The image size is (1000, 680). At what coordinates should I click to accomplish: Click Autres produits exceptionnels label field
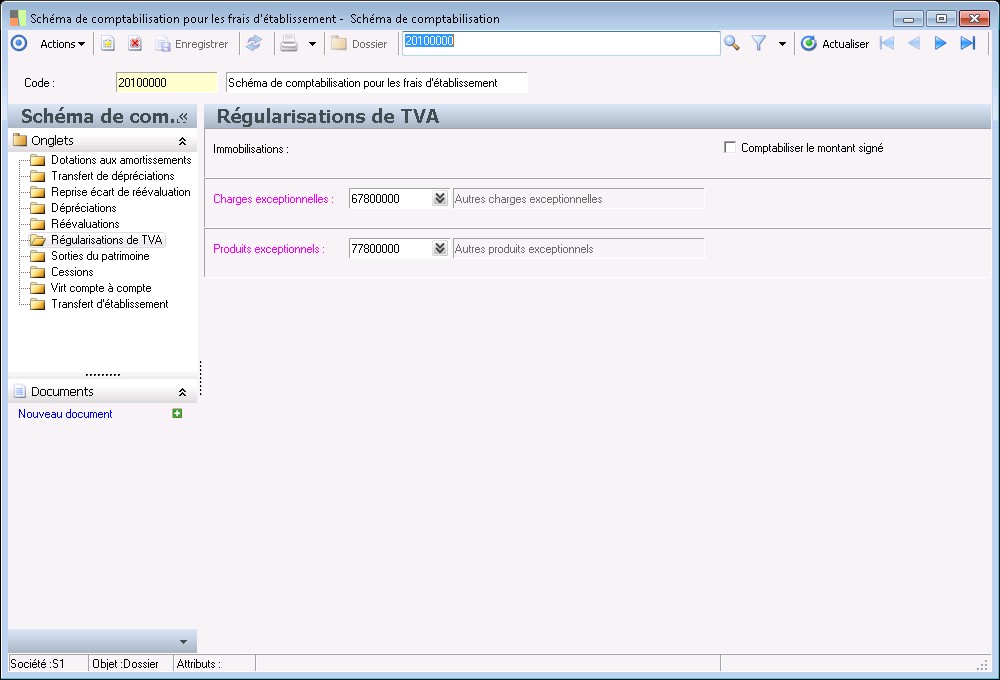578,249
